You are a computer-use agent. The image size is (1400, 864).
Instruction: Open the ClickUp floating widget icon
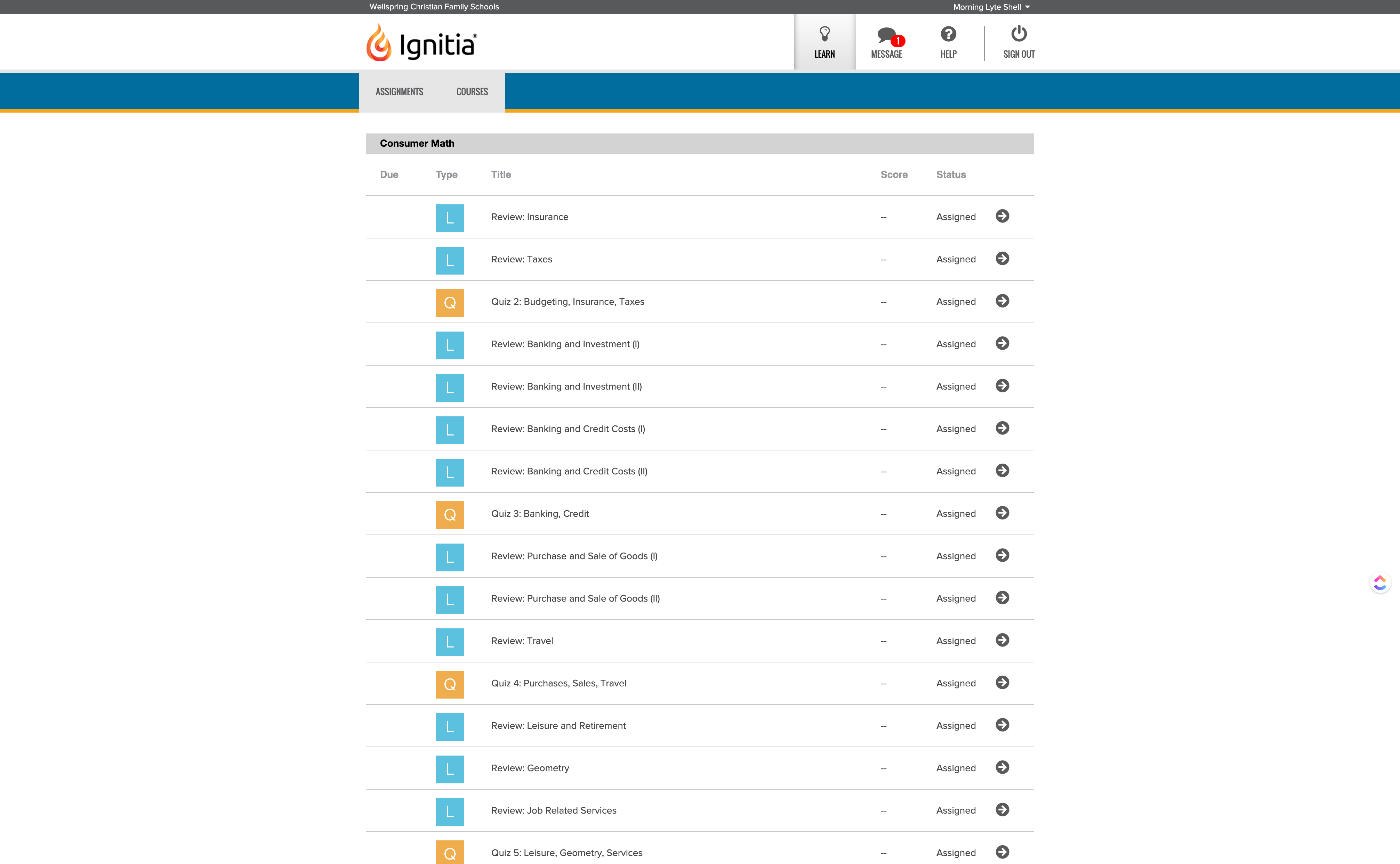(x=1380, y=583)
